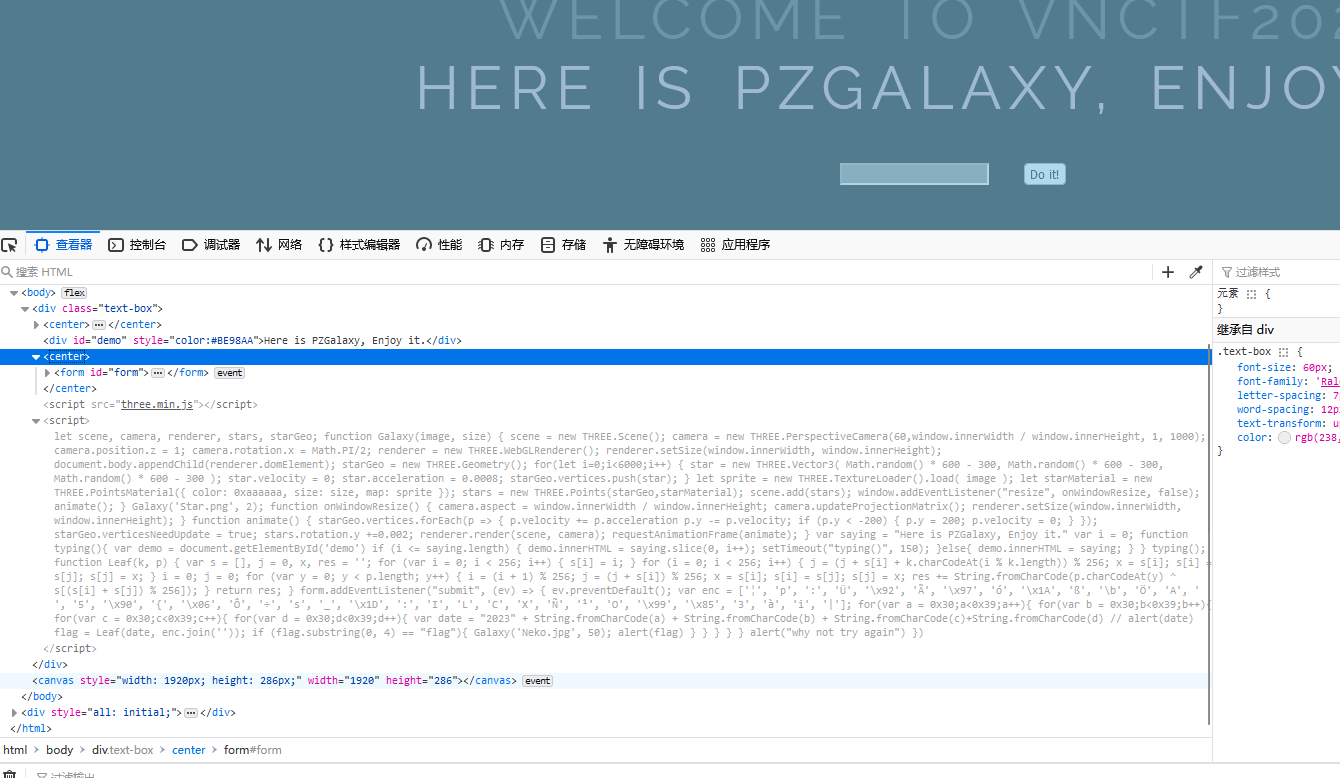The image size is (1340, 778).
Task: Expand the form id="form" node
Action: (x=47, y=373)
